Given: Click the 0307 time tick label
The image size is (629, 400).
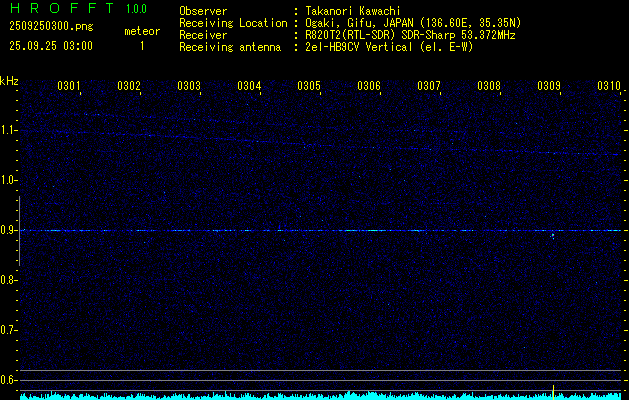Looking at the screenshot, I should [429, 86].
